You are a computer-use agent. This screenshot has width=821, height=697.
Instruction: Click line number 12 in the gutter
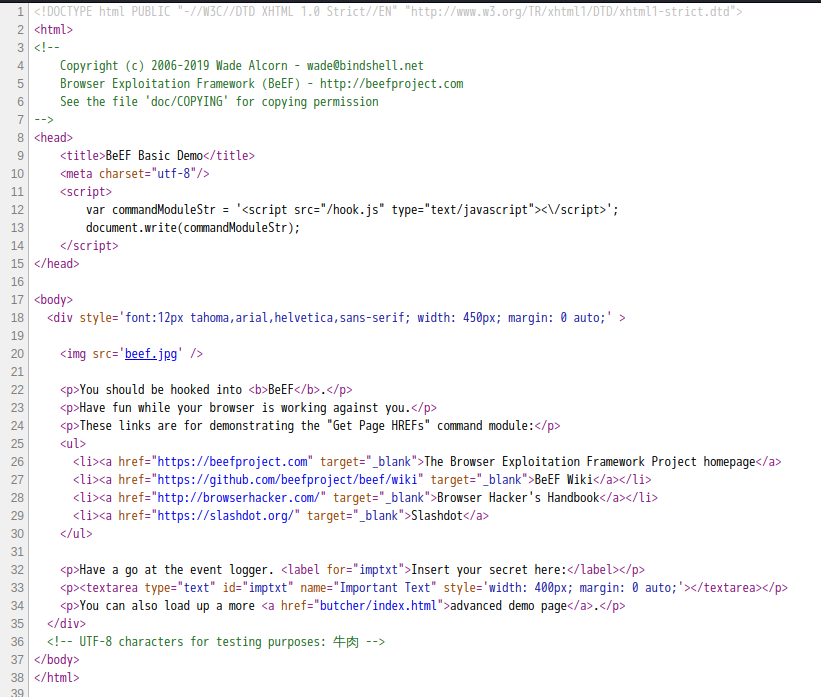[16, 210]
